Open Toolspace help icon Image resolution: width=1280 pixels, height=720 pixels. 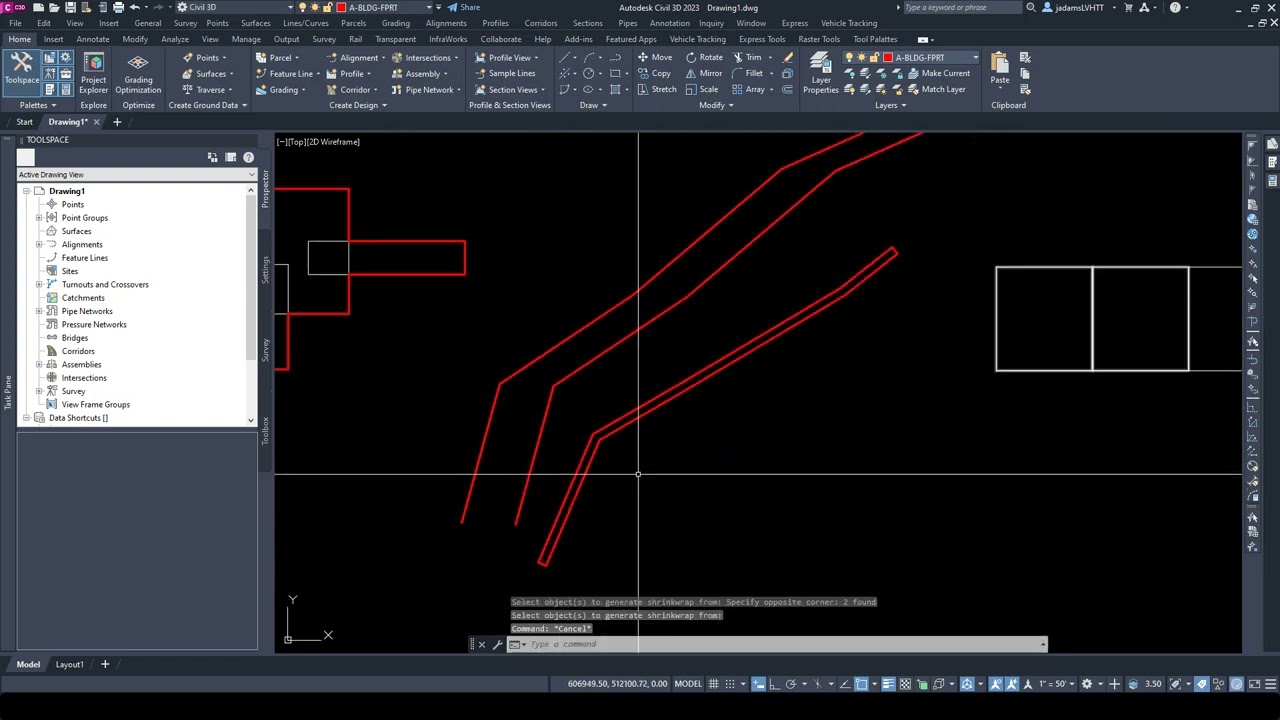click(248, 157)
